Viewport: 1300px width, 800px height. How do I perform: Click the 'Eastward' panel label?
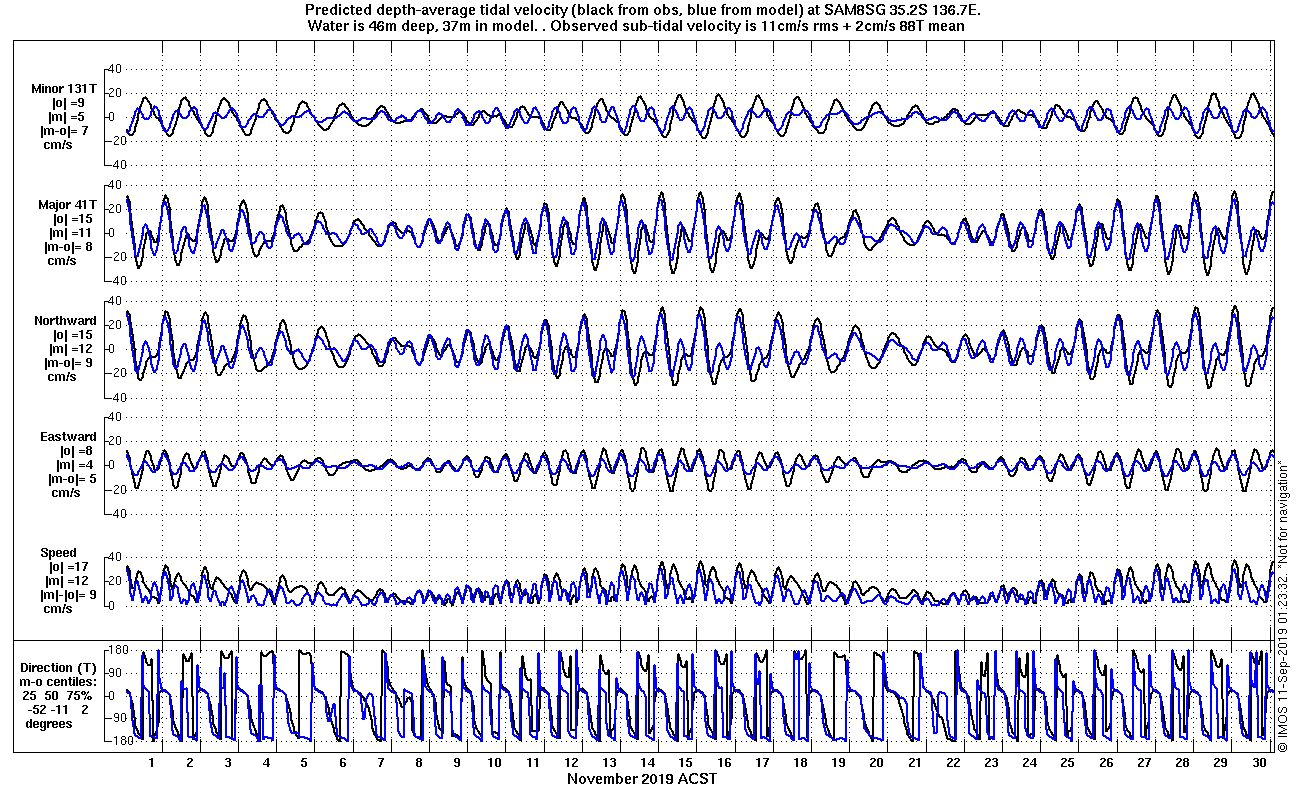[68, 436]
